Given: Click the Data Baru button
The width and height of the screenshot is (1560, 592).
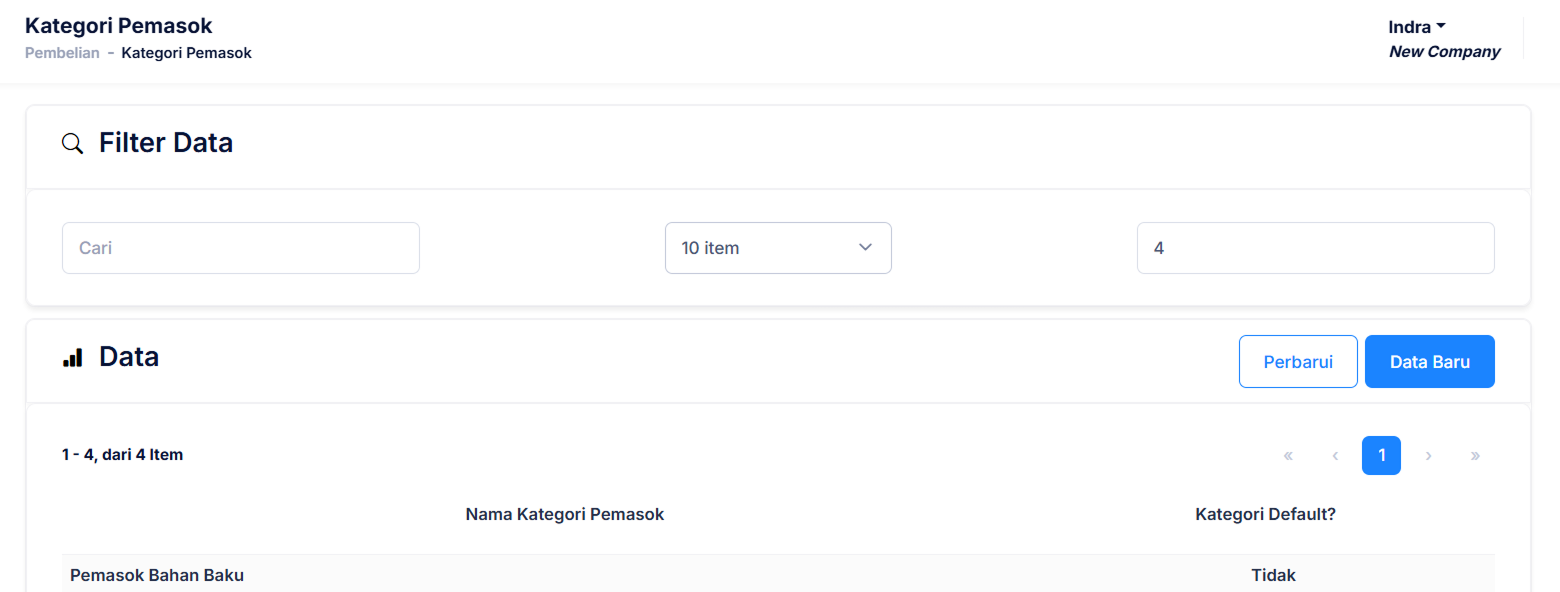Looking at the screenshot, I should [x=1429, y=361].
